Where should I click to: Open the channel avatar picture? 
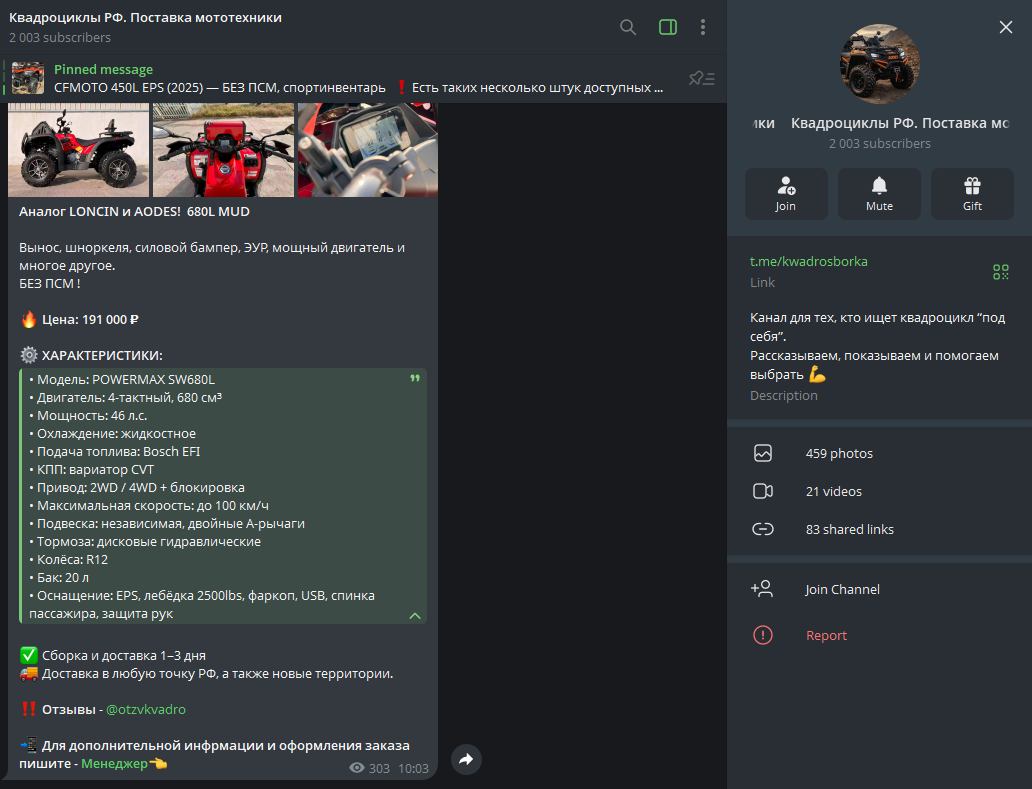pos(879,64)
